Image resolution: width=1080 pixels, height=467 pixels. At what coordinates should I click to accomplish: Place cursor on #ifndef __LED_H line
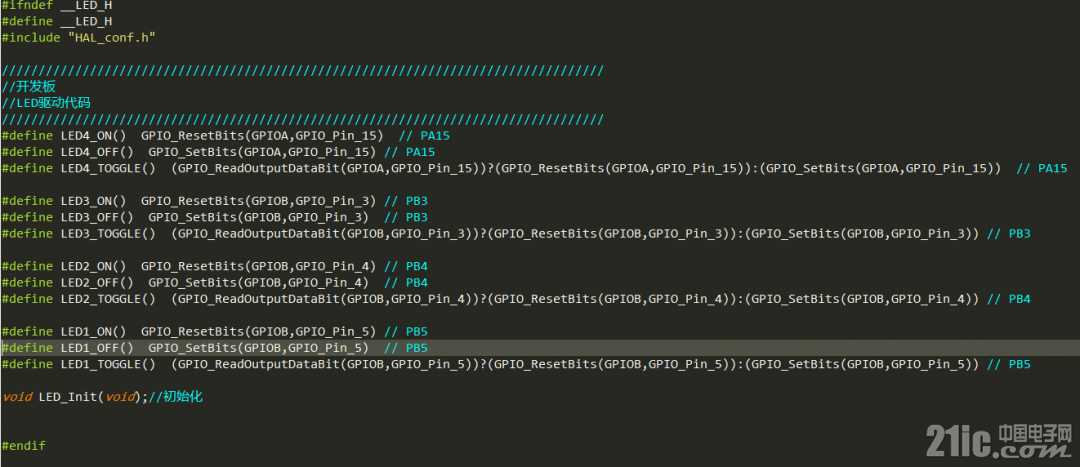tap(56, 5)
